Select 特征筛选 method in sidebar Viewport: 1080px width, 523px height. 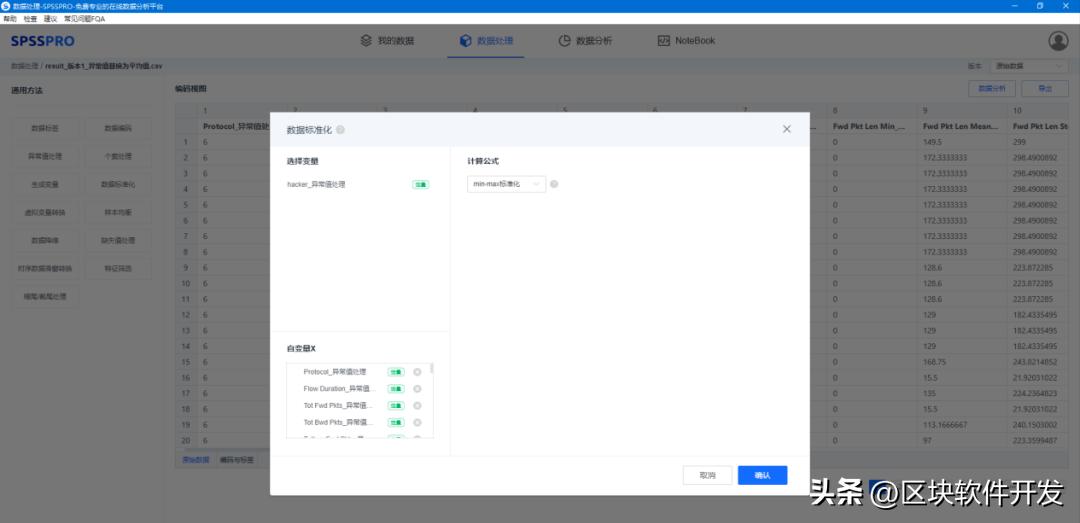[x=118, y=269]
